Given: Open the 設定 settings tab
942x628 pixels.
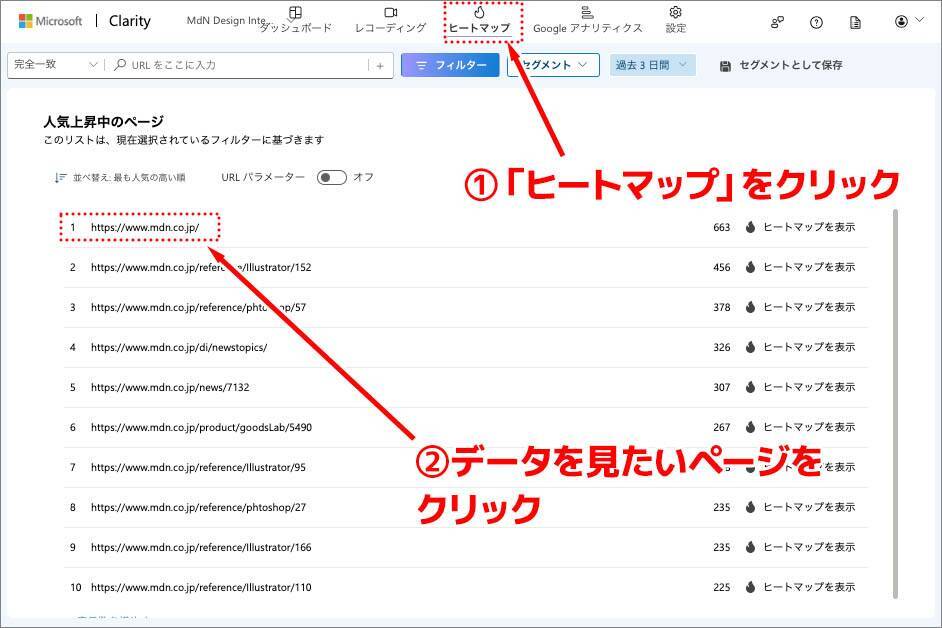Looking at the screenshot, I should tap(676, 20).
